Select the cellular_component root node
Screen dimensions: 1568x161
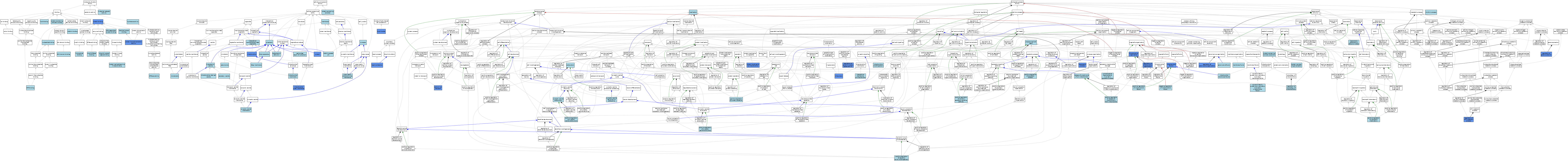pyautogui.click(x=320, y=3)
